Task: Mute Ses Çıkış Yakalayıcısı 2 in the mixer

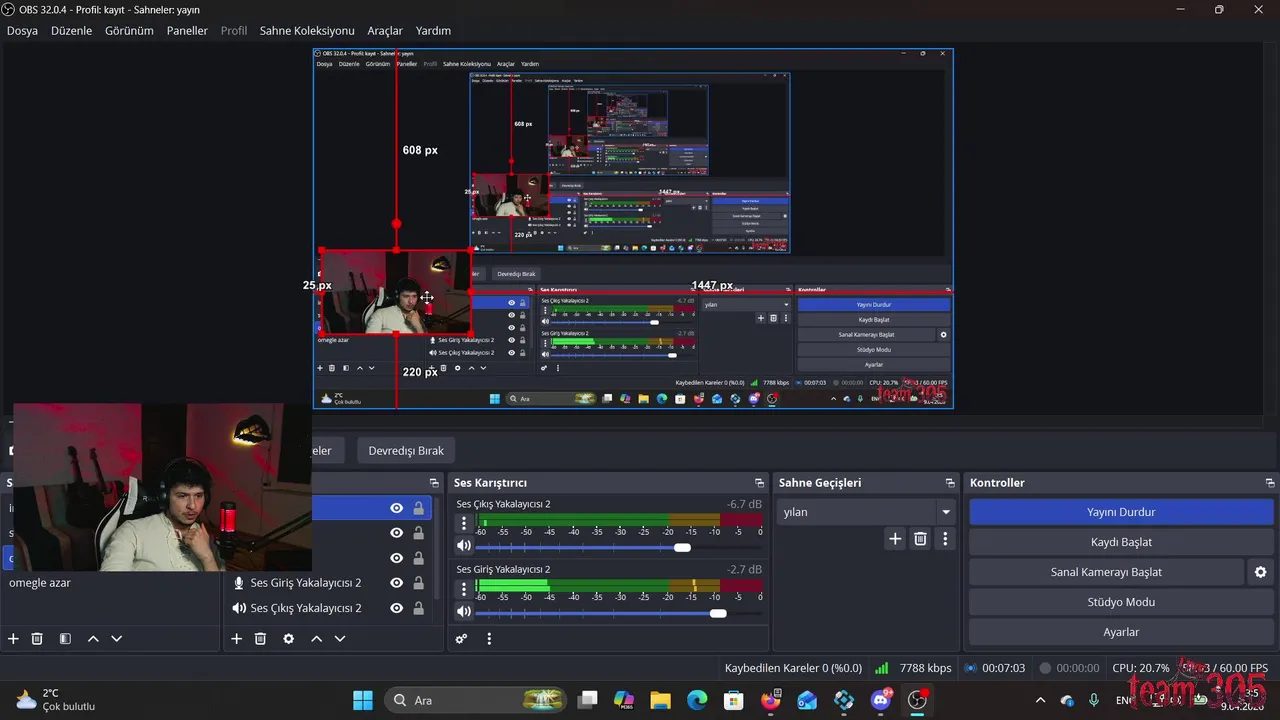Action: (463, 546)
